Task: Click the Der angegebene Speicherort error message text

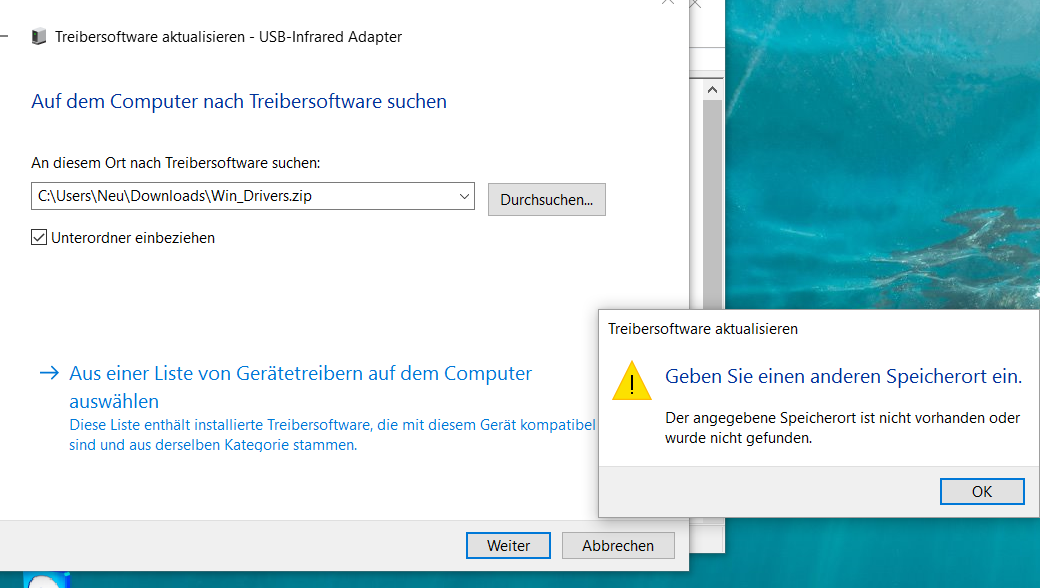Action: (x=842, y=428)
